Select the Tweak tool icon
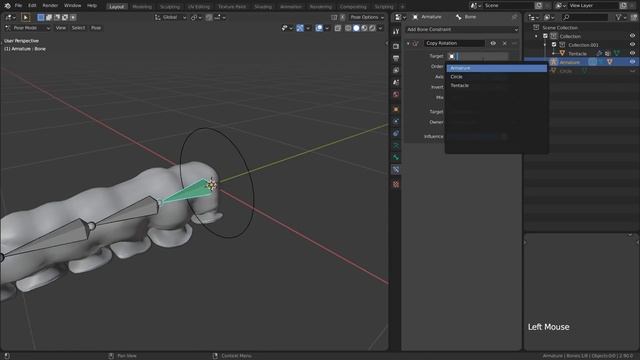This screenshot has height=360, width=640. click(x=26, y=18)
